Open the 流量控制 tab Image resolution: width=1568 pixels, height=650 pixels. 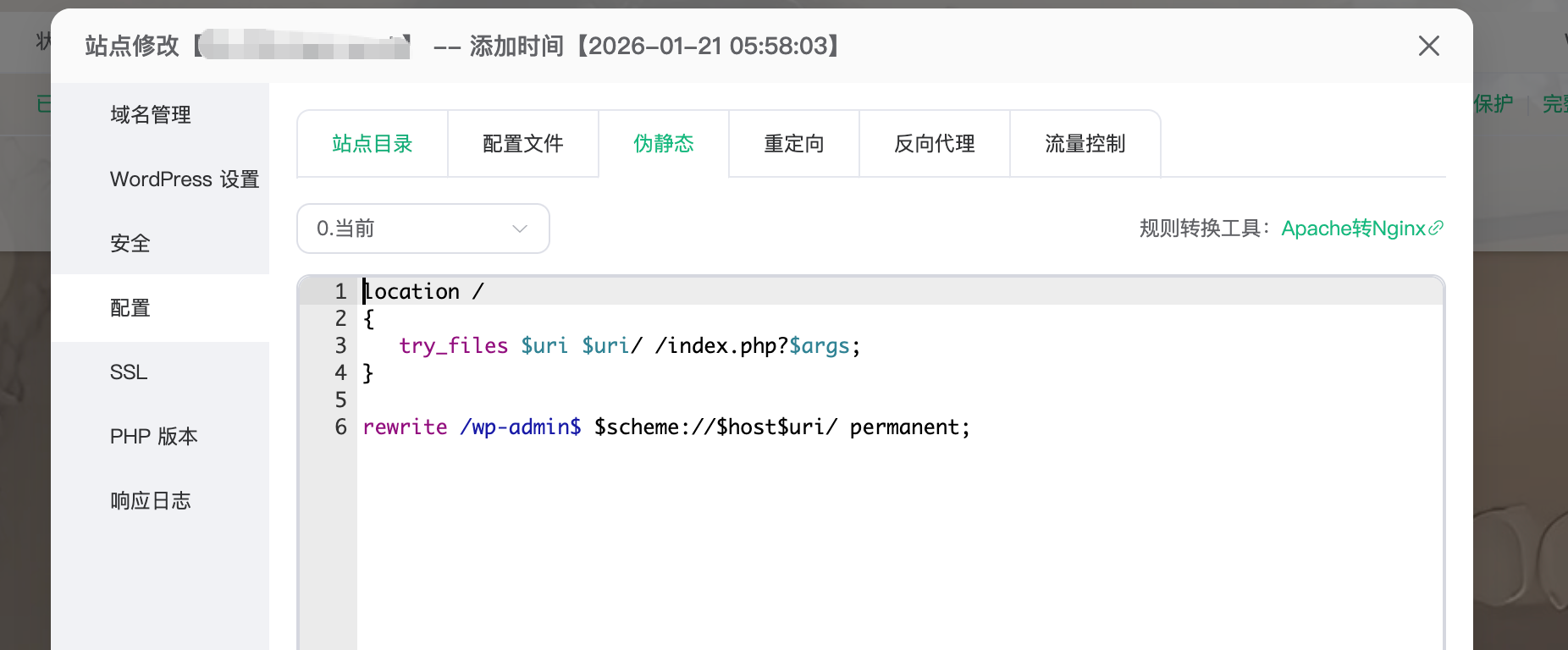point(1085,144)
